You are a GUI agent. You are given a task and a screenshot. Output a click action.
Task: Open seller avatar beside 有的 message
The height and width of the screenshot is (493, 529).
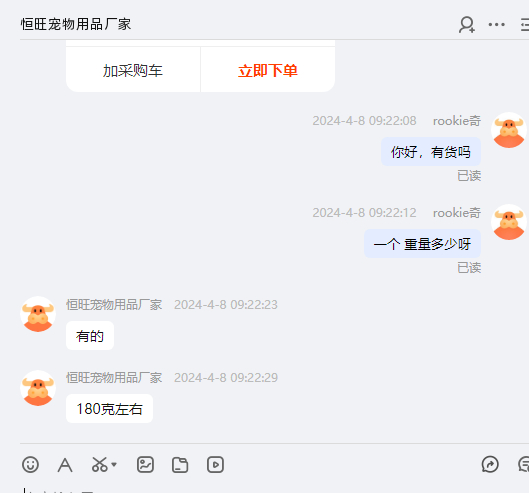[x=38, y=314]
